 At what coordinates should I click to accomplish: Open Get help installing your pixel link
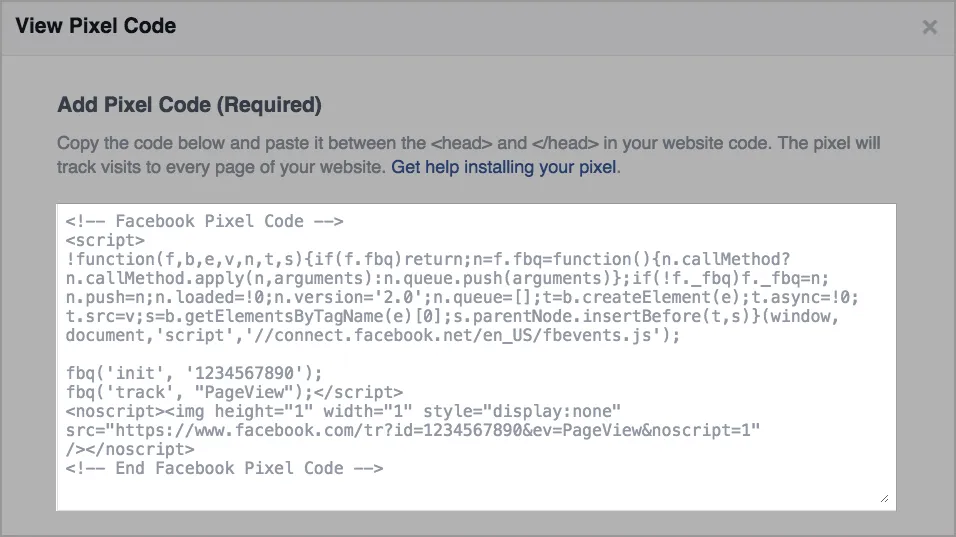[504, 167]
